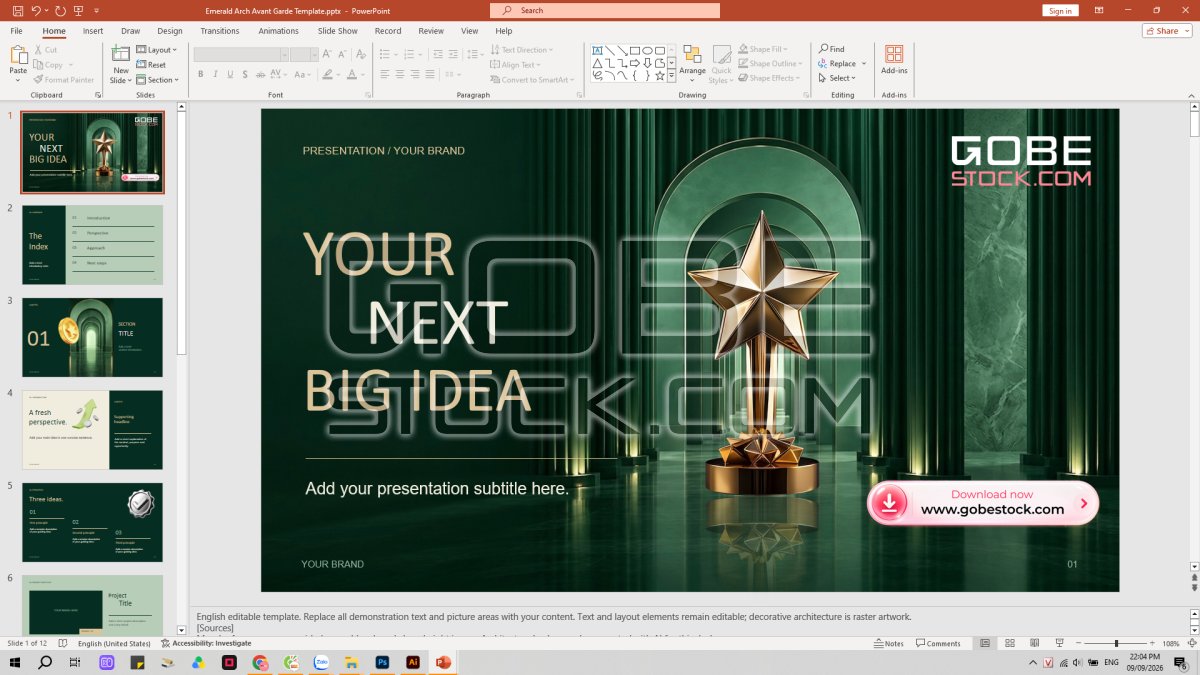This screenshot has width=1200, height=675.
Task: Expand the shapes gallery More arrow
Action: 672,76
